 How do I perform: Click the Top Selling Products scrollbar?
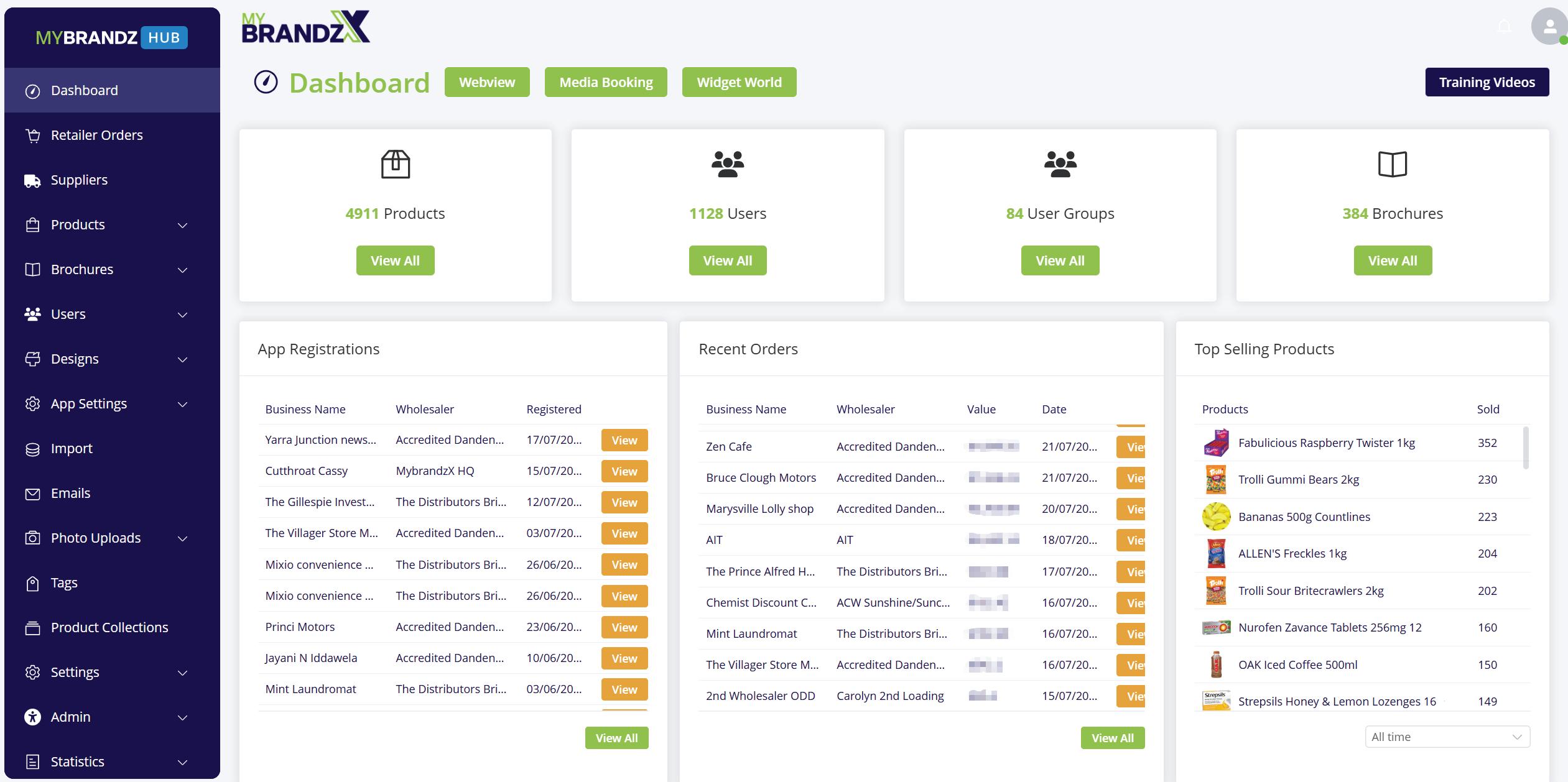pos(1526,448)
